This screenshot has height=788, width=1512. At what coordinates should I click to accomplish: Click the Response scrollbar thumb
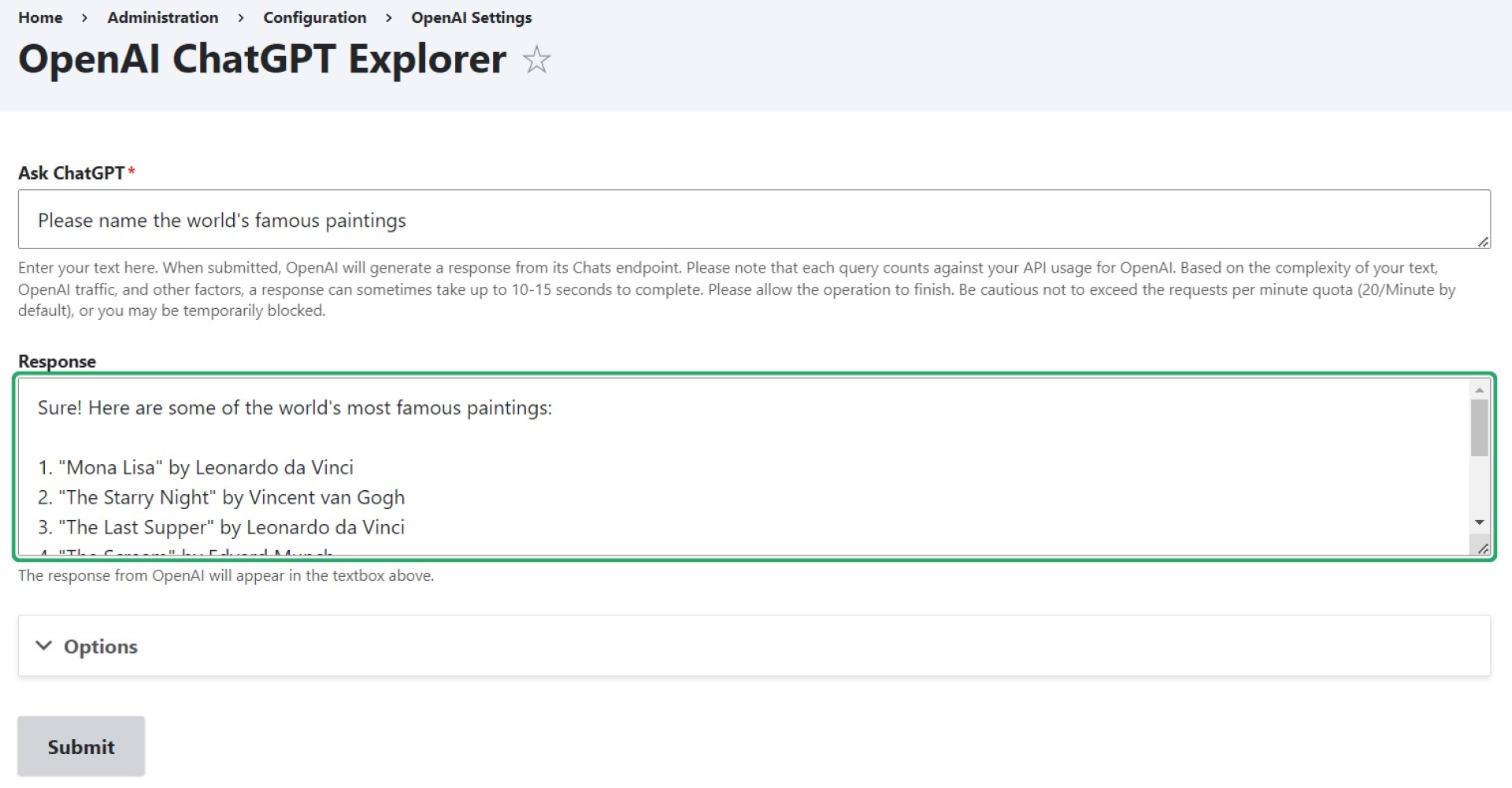[x=1480, y=428]
